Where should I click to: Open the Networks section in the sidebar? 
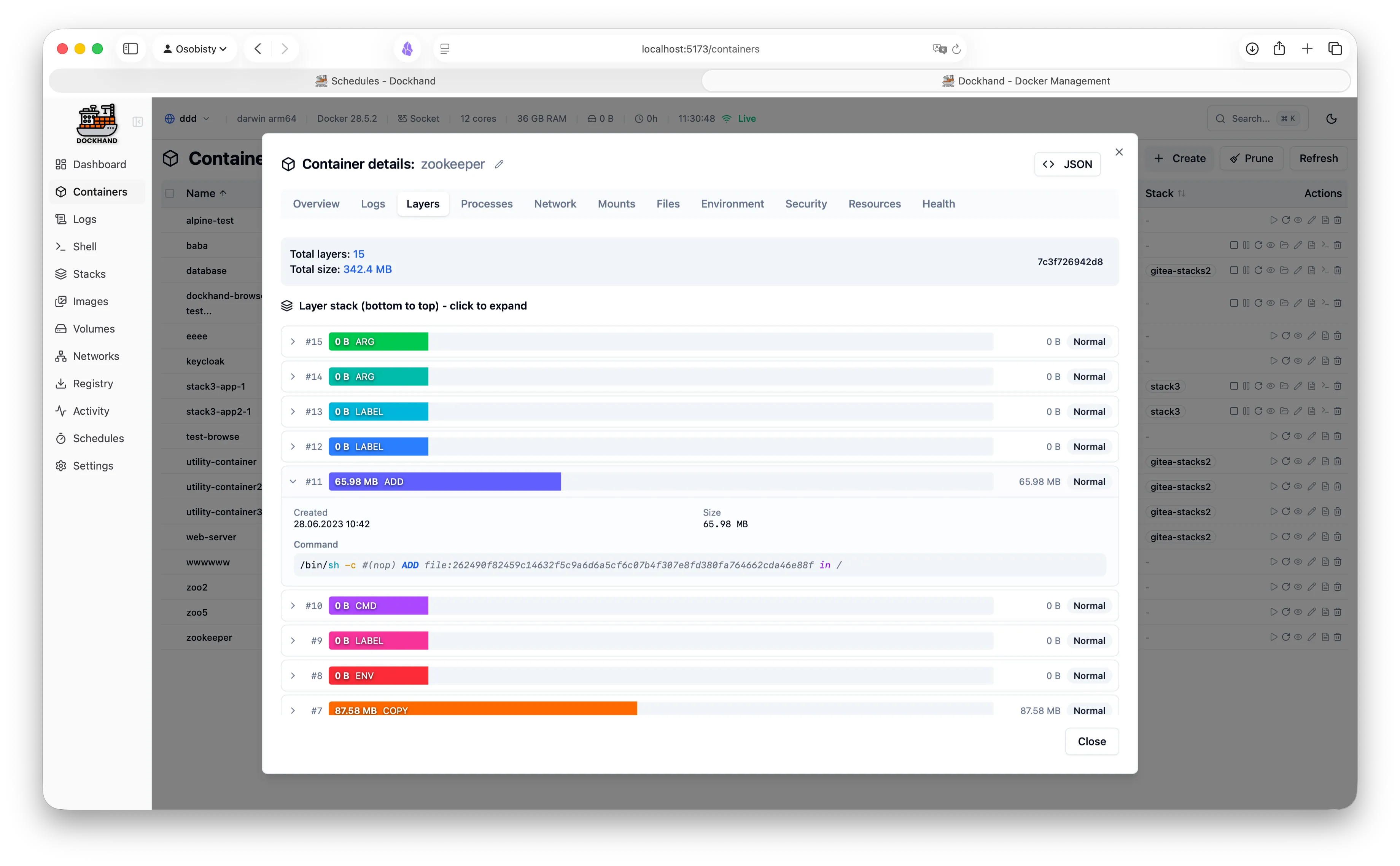[x=95, y=356]
